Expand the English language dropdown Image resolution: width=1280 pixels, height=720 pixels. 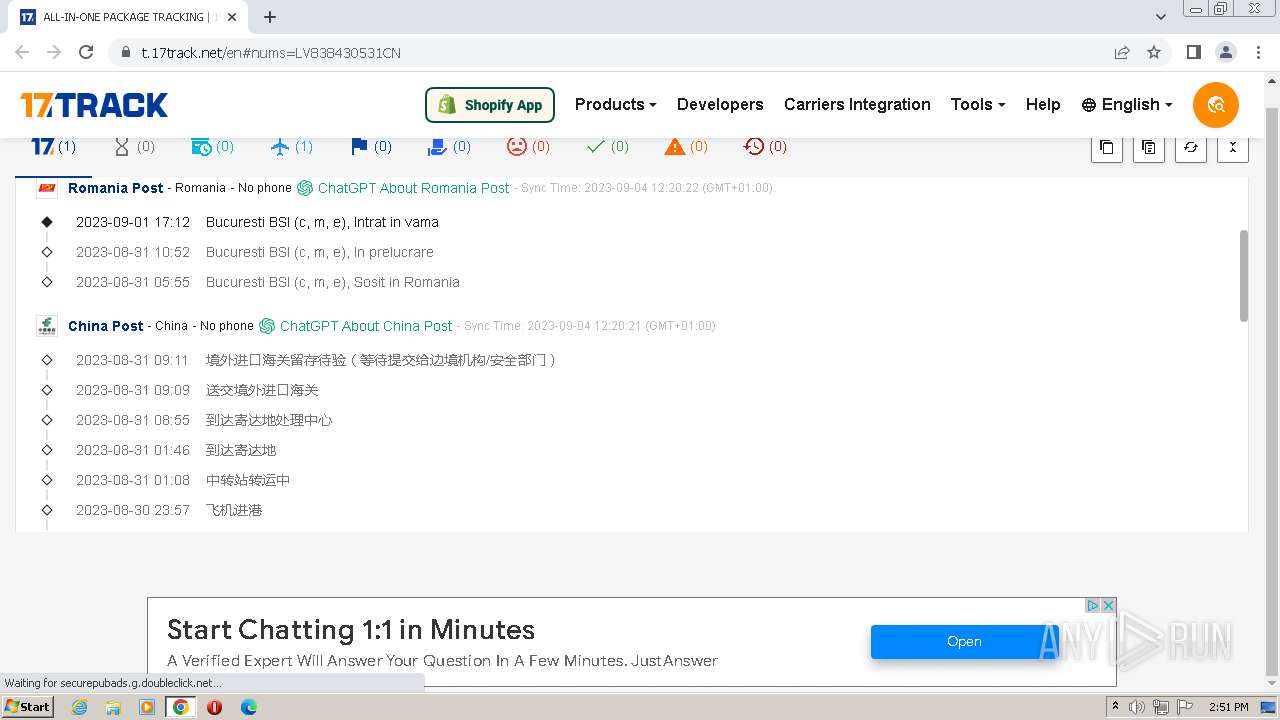pos(1127,104)
